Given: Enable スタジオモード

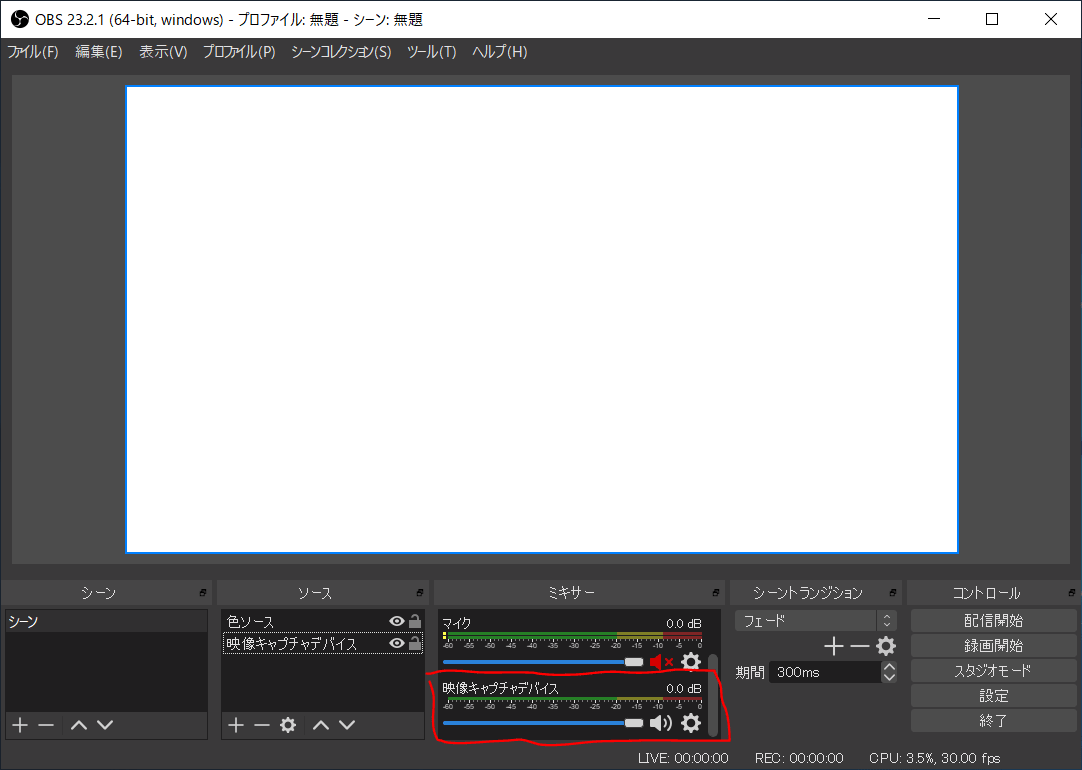Looking at the screenshot, I should tap(994, 671).
